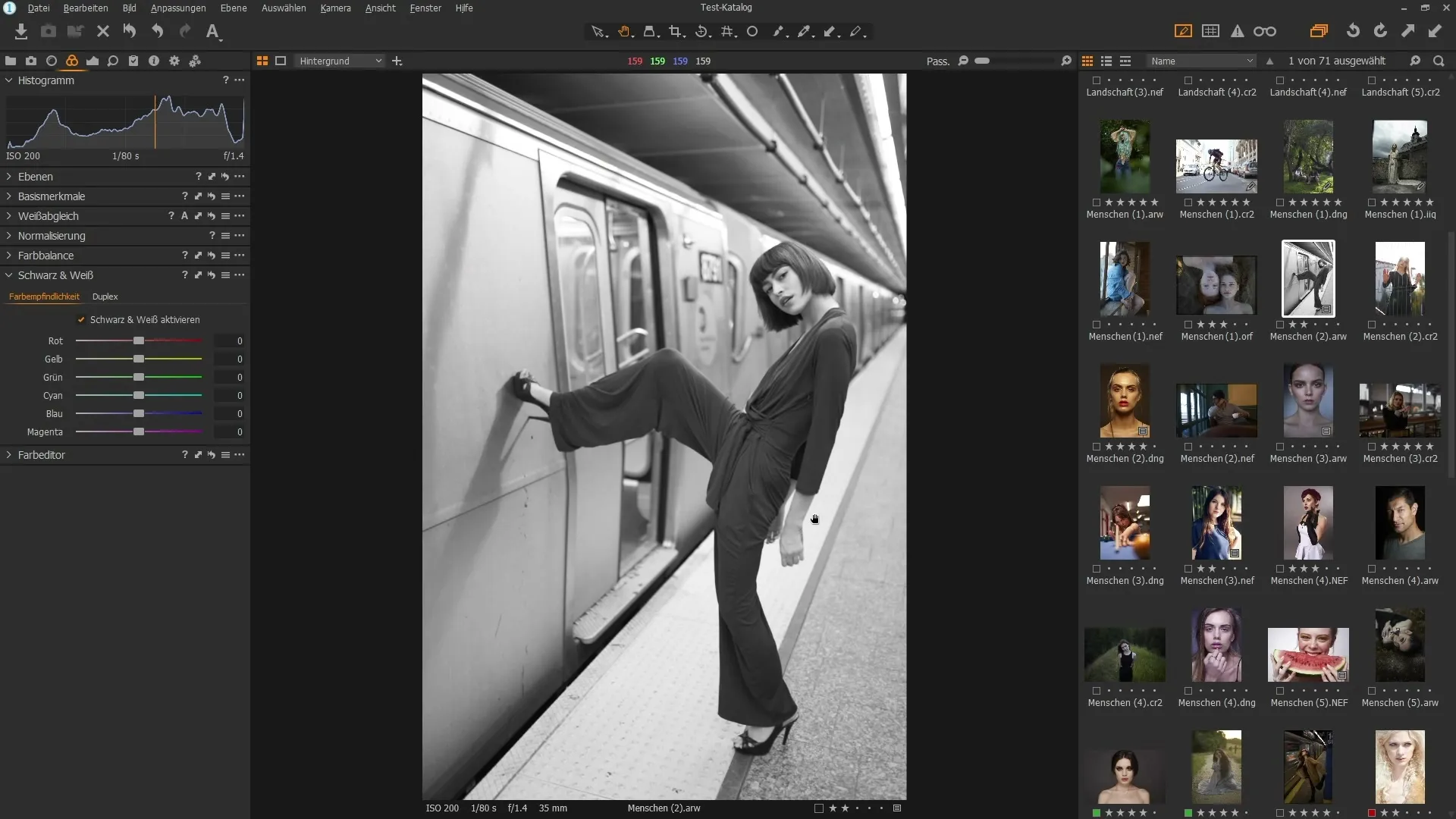1456x819 pixels.
Task: Open the Capture camera tool tab
Action: (31, 61)
